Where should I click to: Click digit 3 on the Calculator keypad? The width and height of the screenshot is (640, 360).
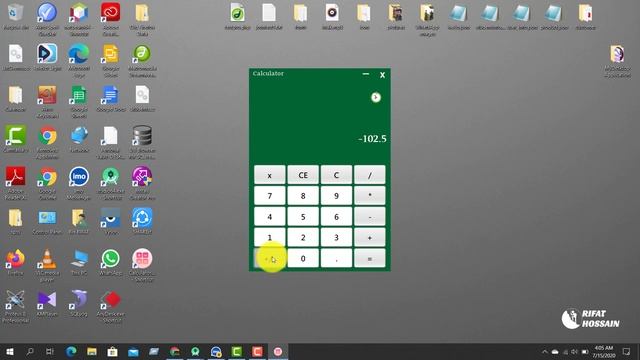(x=336, y=237)
